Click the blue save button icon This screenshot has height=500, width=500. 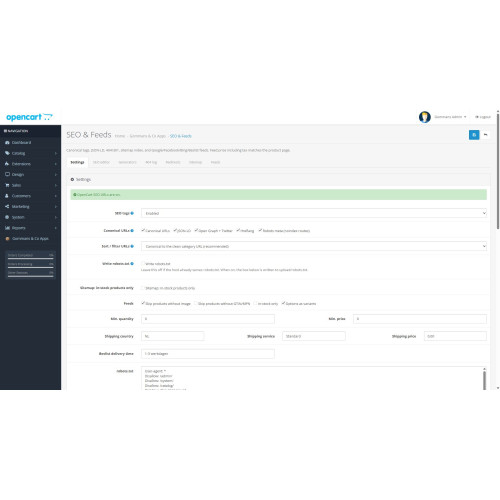(474, 135)
